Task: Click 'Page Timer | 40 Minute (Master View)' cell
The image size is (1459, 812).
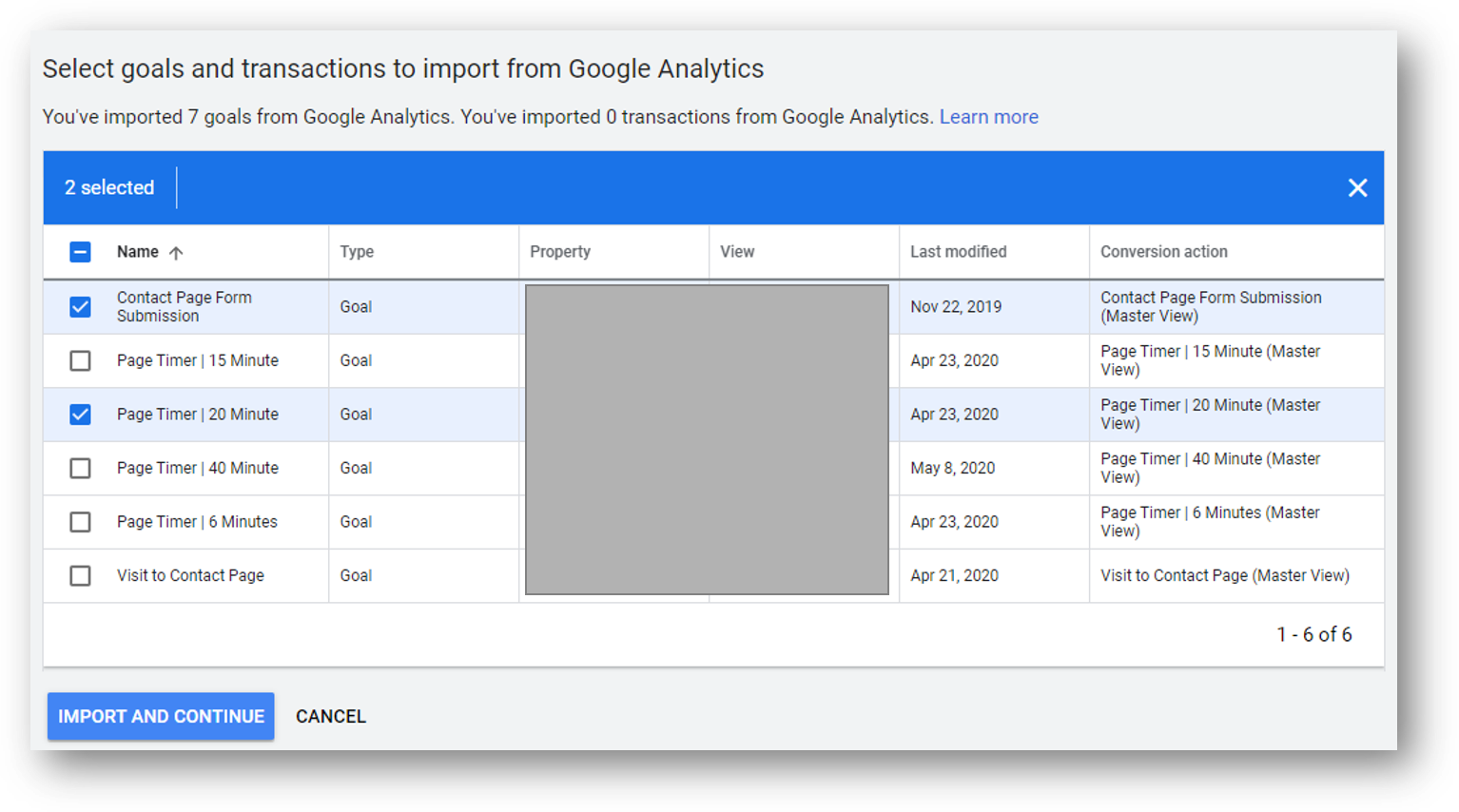Action: click(1210, 469)
